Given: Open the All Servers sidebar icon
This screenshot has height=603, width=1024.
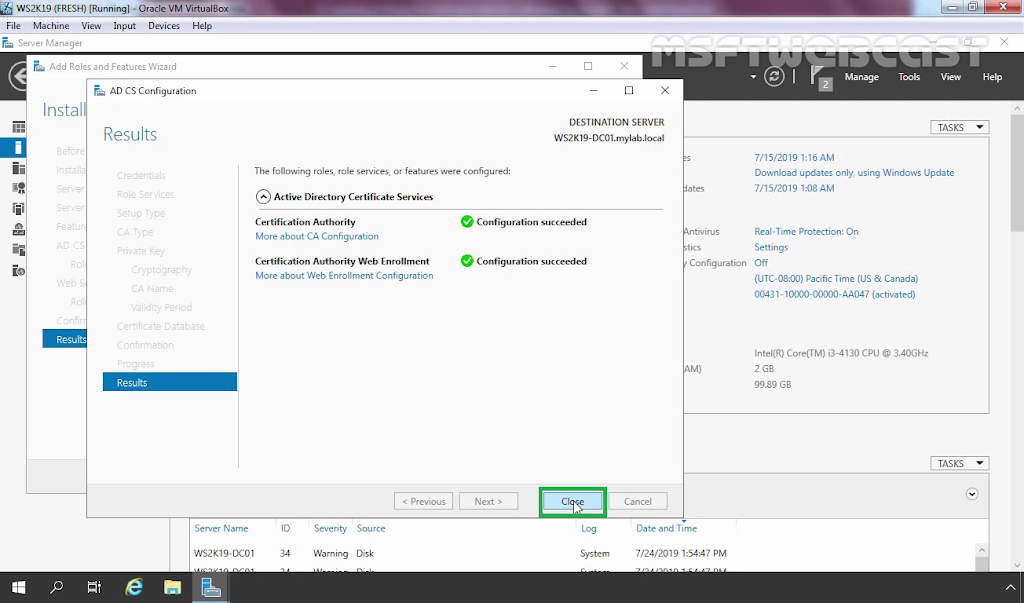Looking at the screenshot, I should click(18, 168).
